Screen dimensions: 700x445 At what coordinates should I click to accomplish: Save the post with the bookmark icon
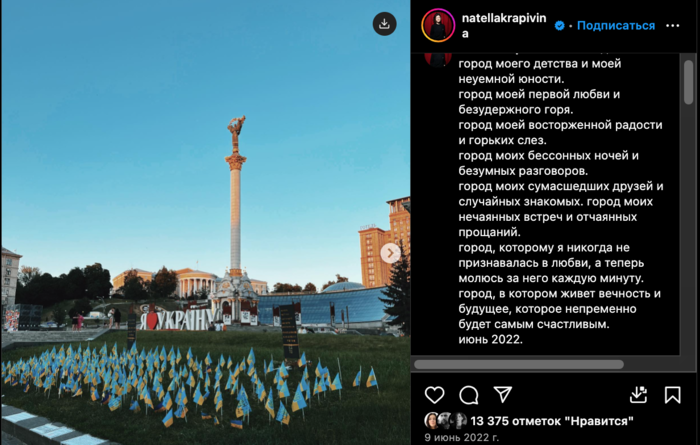[x=672, y=395]
